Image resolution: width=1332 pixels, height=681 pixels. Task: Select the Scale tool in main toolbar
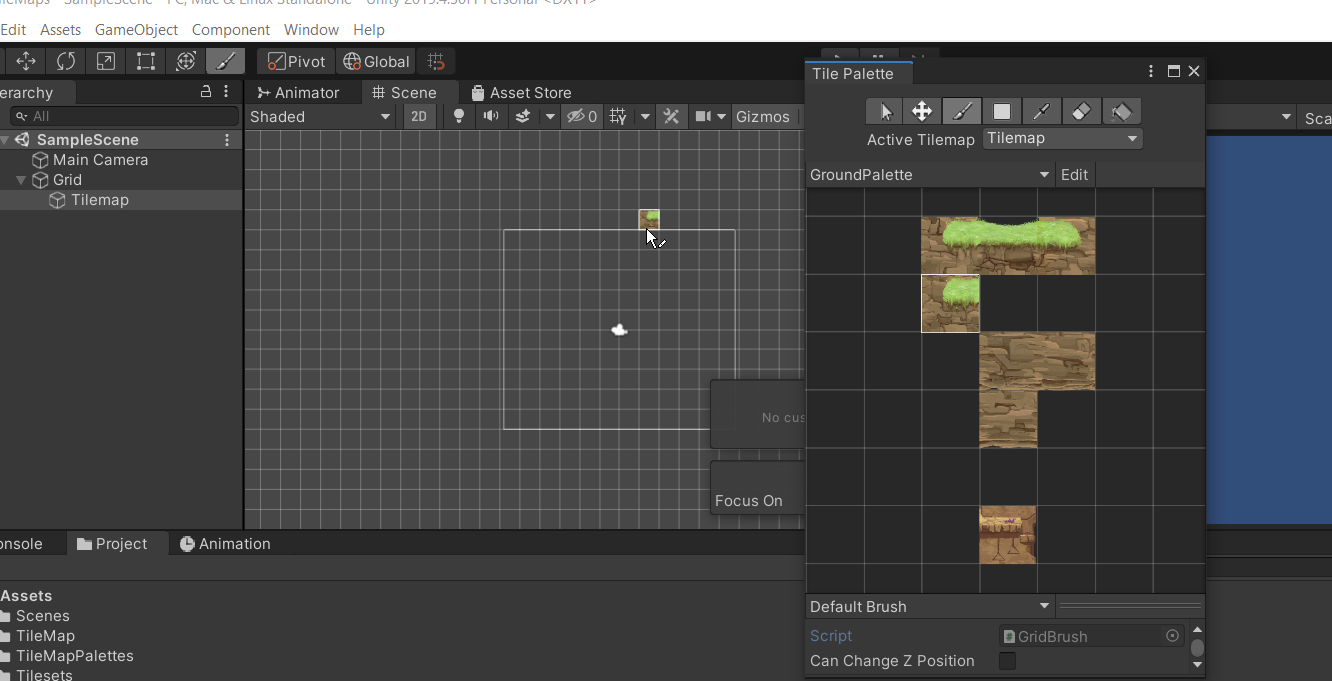click(x=106, y=61)
